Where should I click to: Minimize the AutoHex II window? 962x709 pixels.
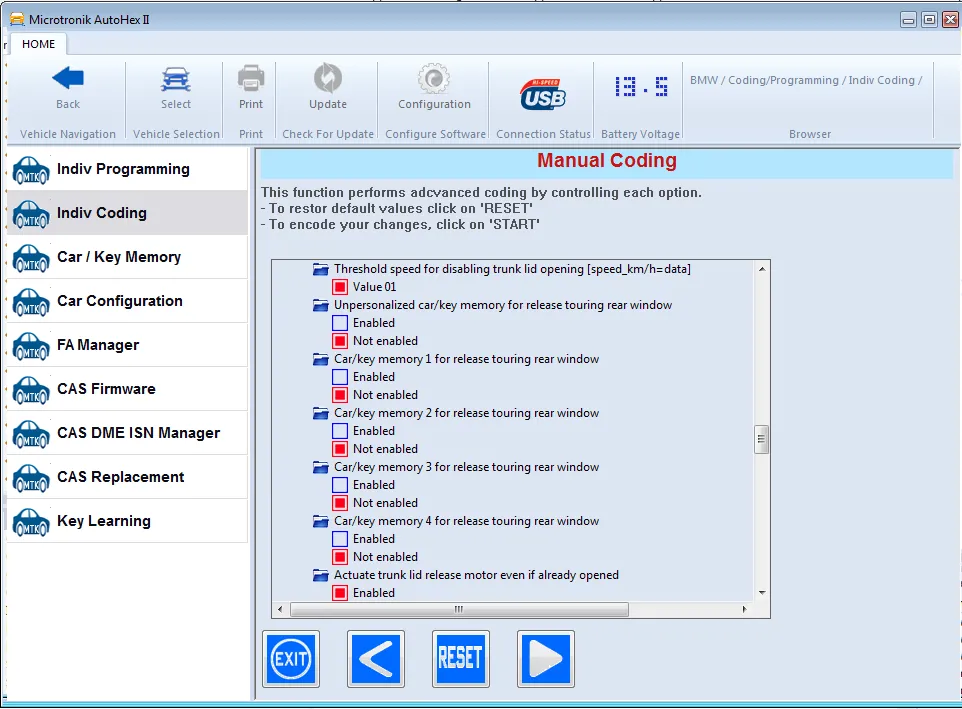point(909,20)
